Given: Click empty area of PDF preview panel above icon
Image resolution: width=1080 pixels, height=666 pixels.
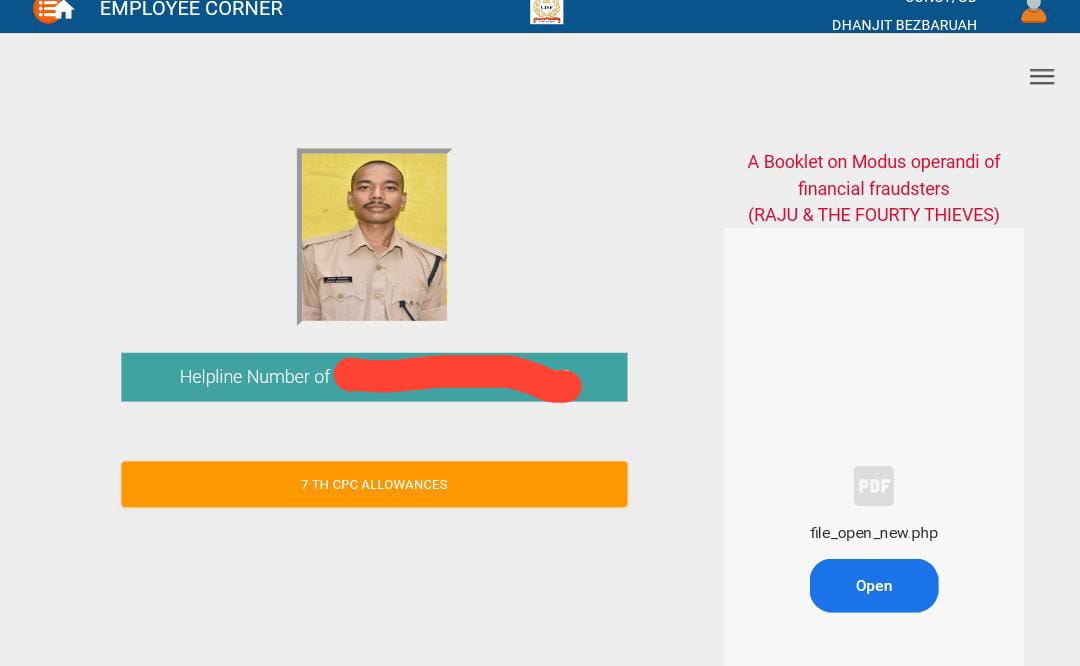Looking at the screenshot, I should pyautogui.click(x=873, y=340).
